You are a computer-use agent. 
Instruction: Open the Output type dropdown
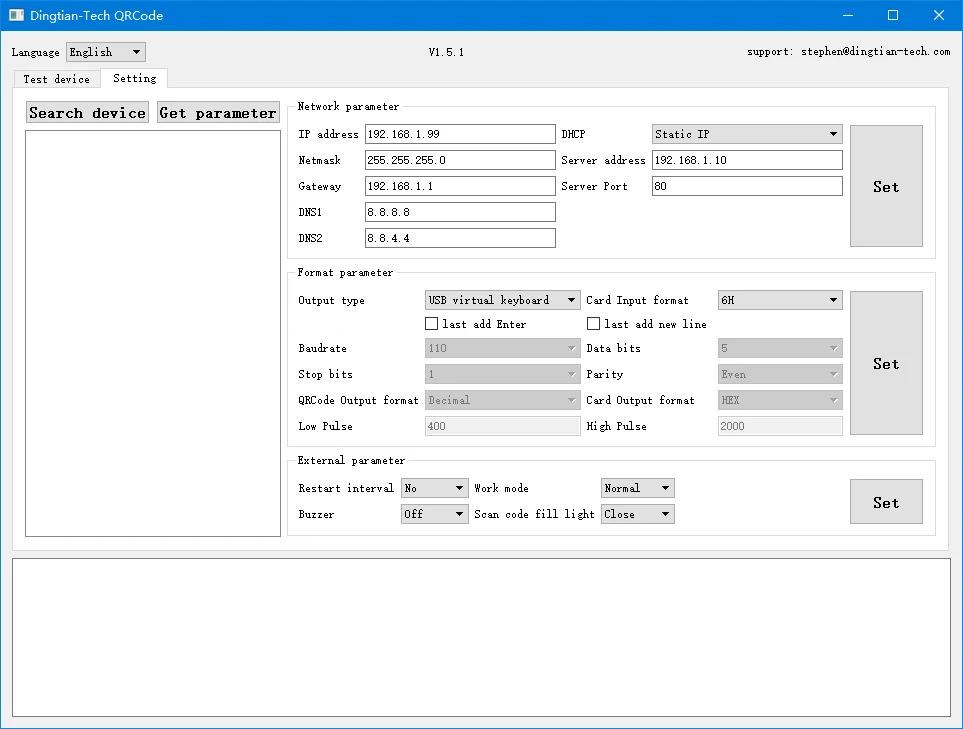pos(502,300)
